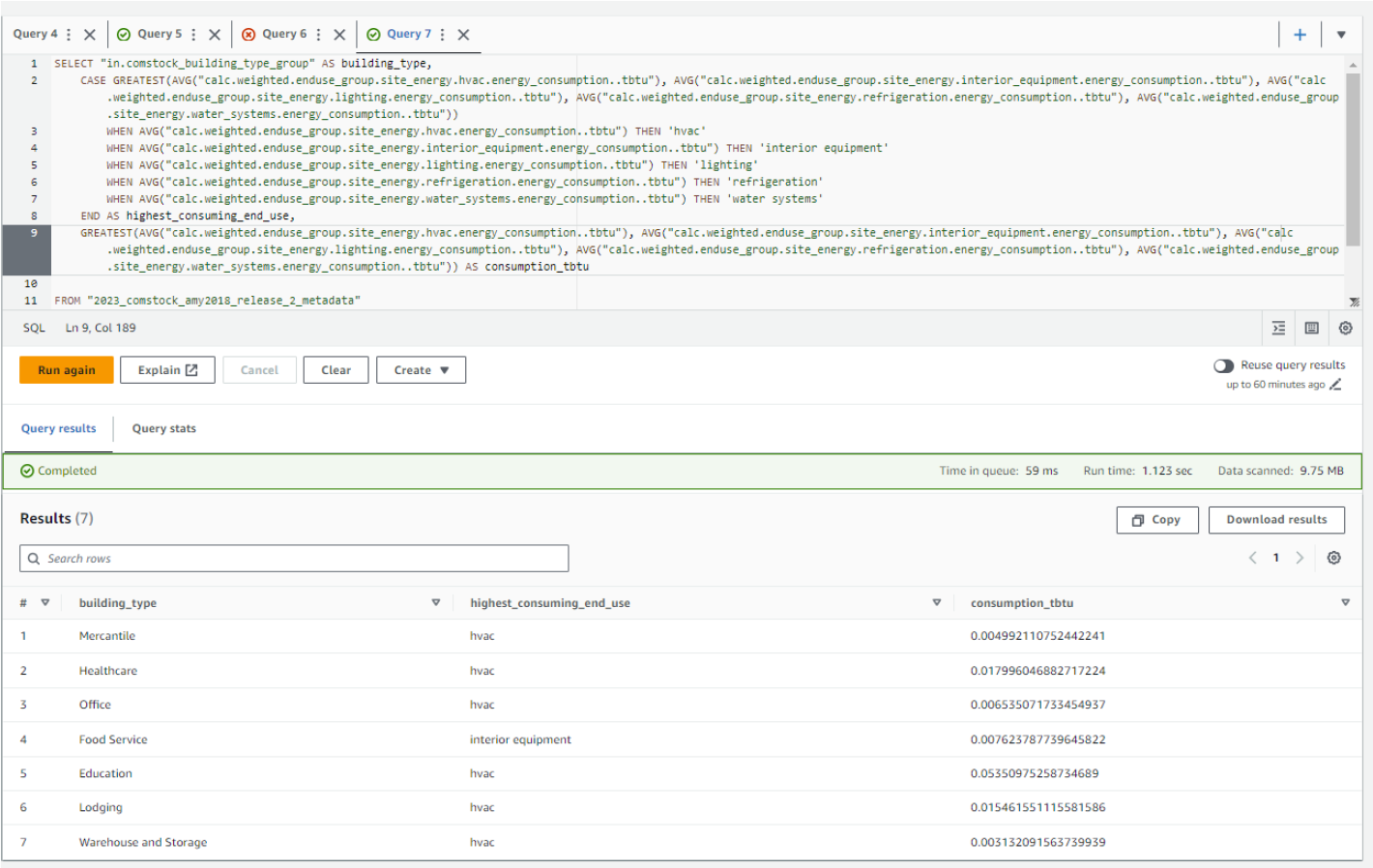Expand the Create dropdown button
1373x868 pixels.
421,370
